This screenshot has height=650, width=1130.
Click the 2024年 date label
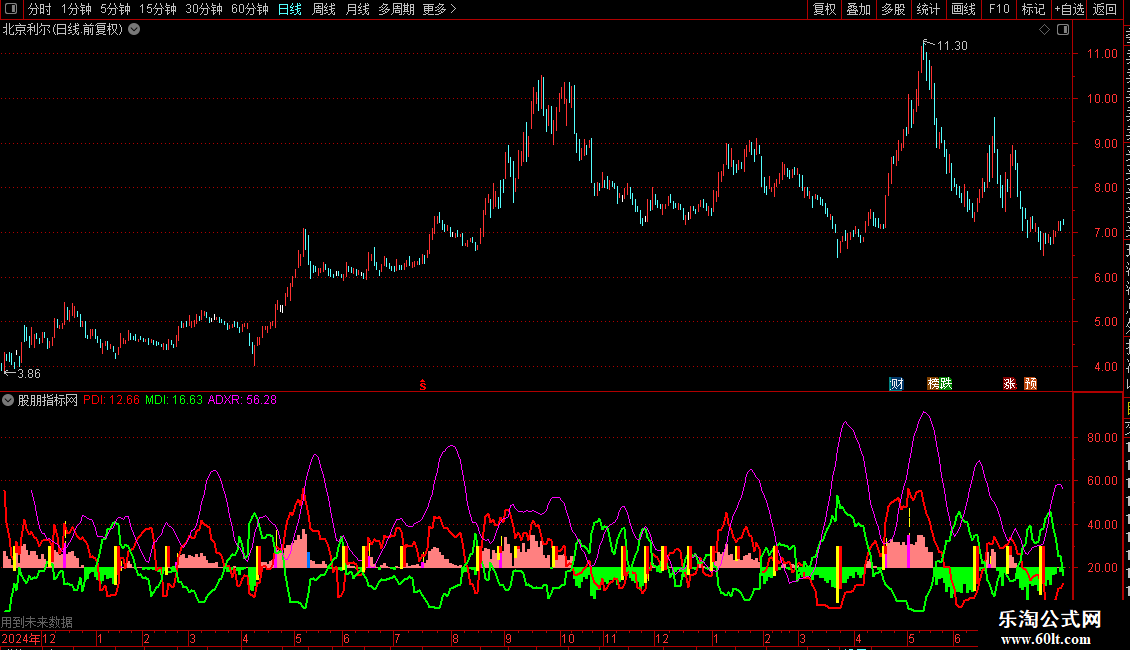point(21,638)
